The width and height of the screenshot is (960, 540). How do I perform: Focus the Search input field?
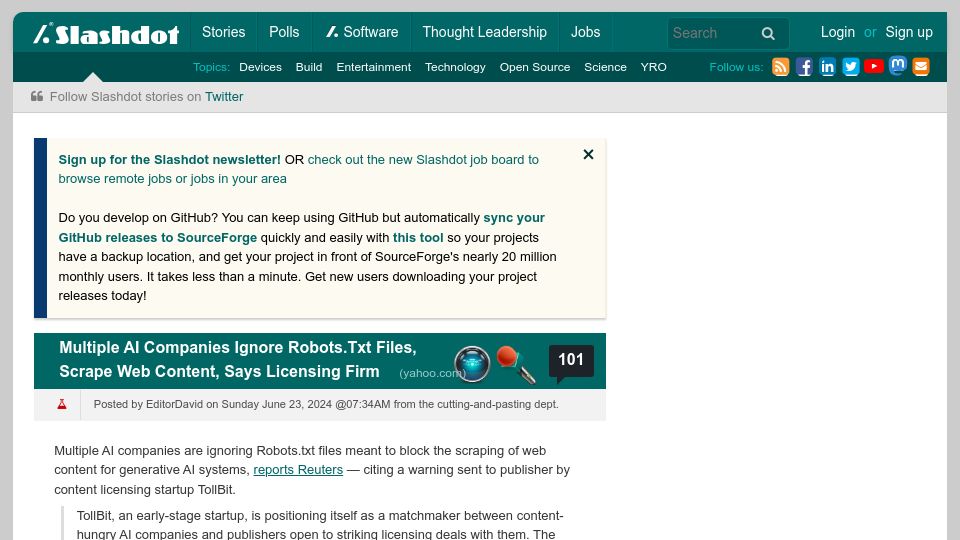pyautogui.click(x=713, y=33)
